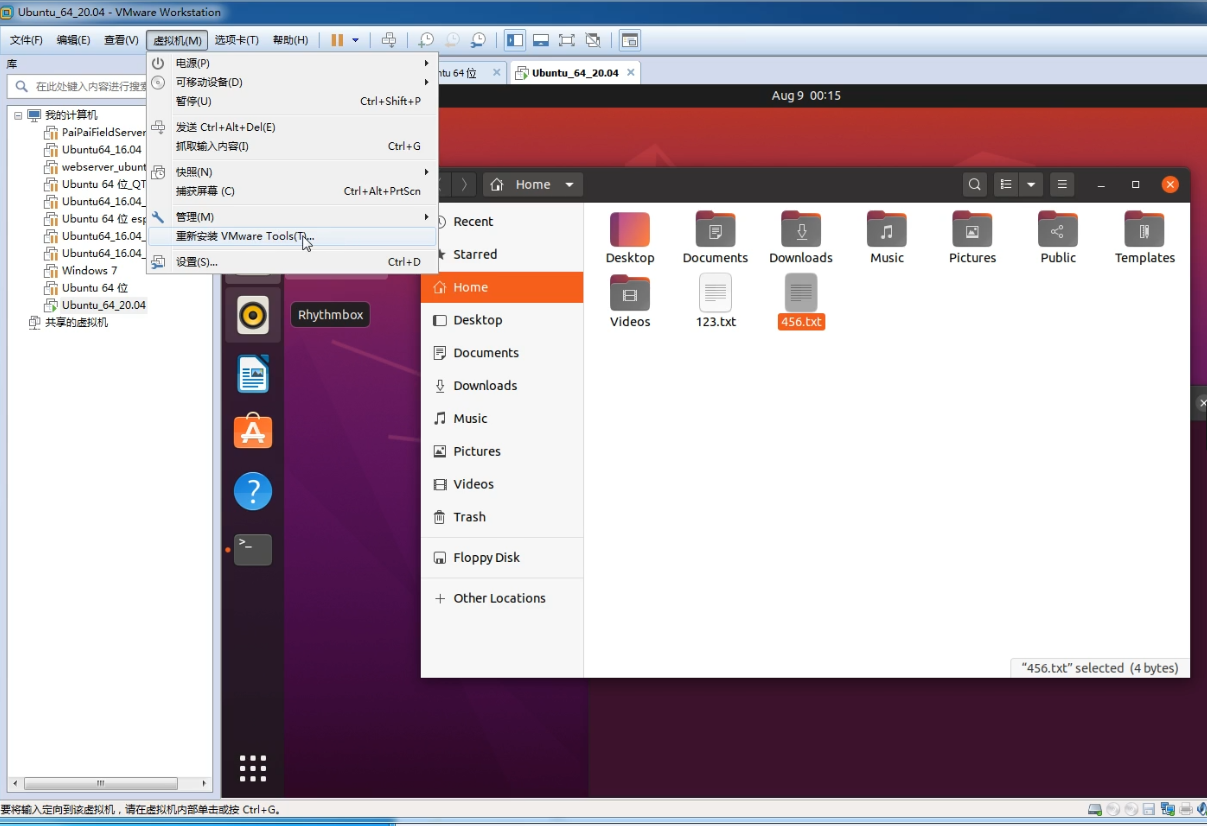
Task: Click the printer status bar icon
Action: click(x=1186, y=809)
